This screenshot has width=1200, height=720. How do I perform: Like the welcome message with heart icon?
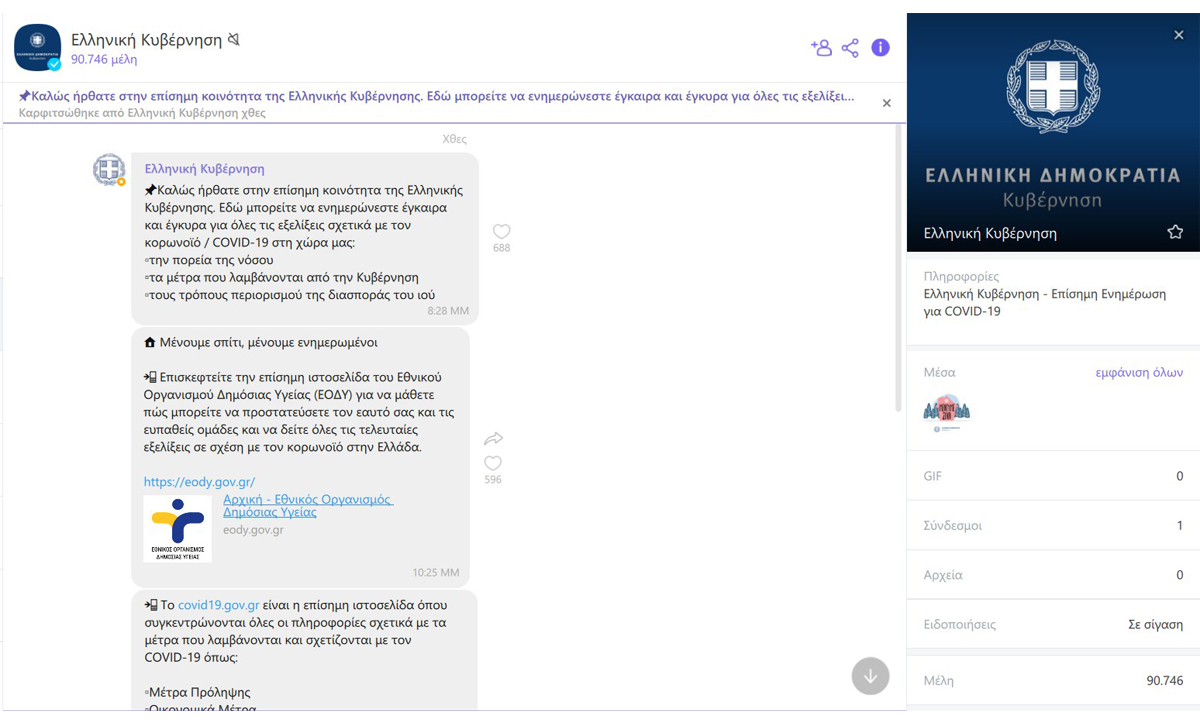(502, 232)
